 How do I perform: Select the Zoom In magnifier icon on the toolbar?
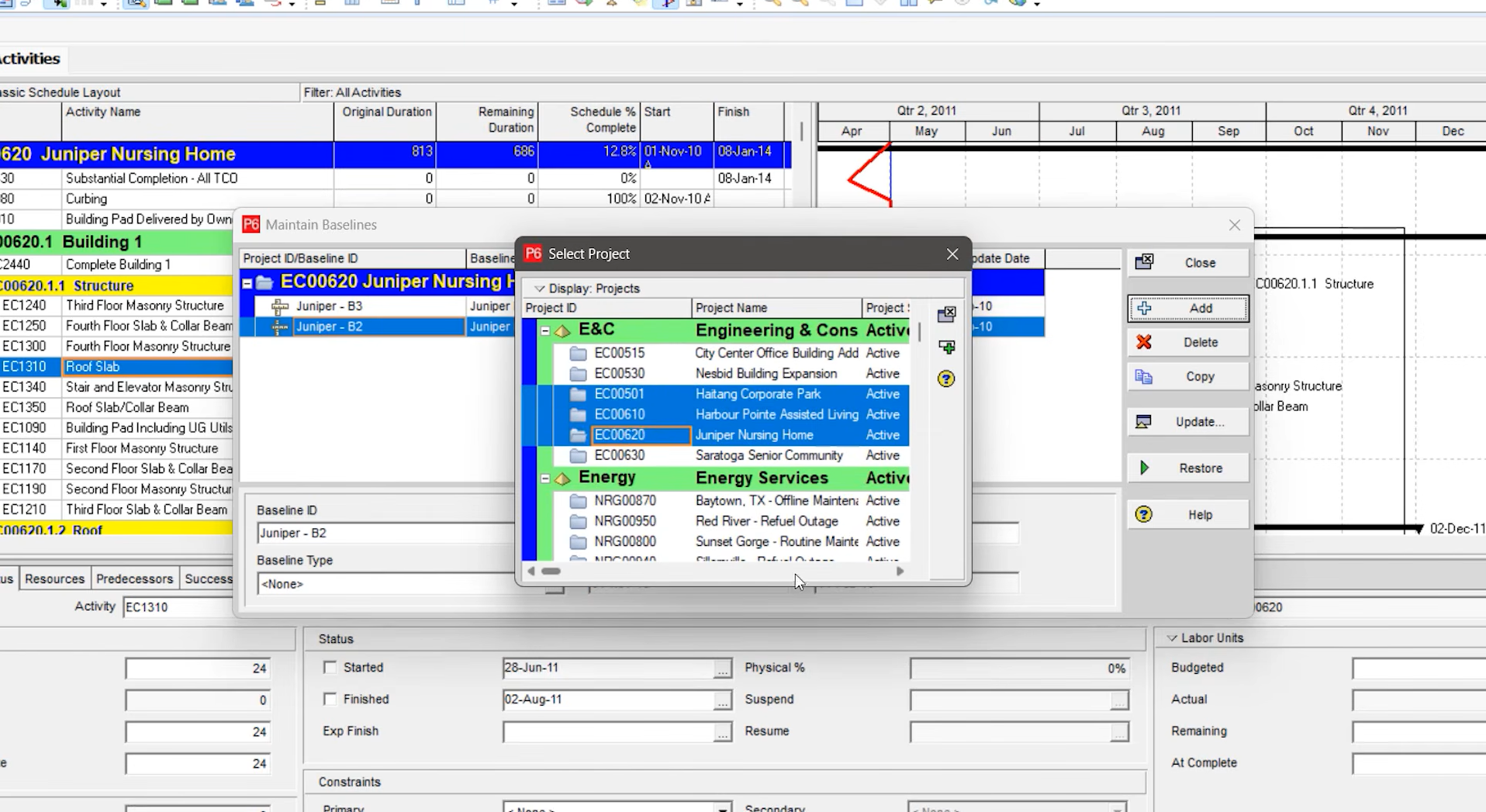(772, 4)
